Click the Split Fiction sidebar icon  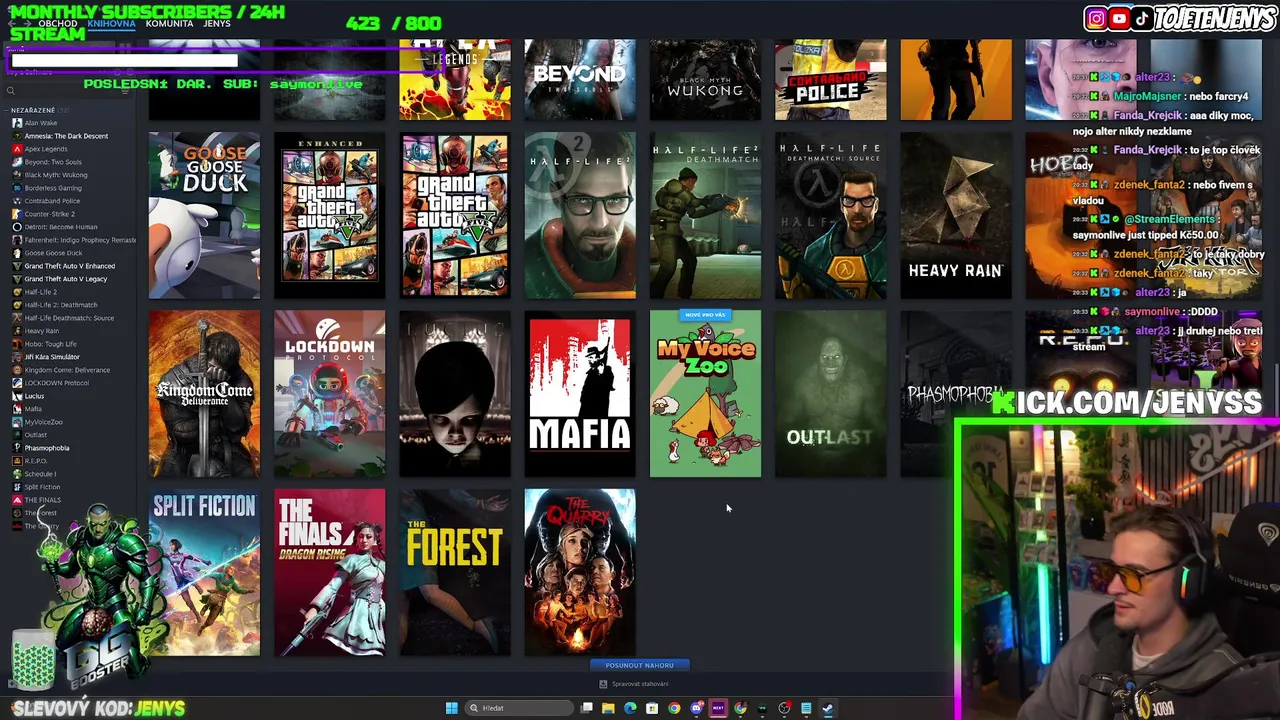coord(17,487)
